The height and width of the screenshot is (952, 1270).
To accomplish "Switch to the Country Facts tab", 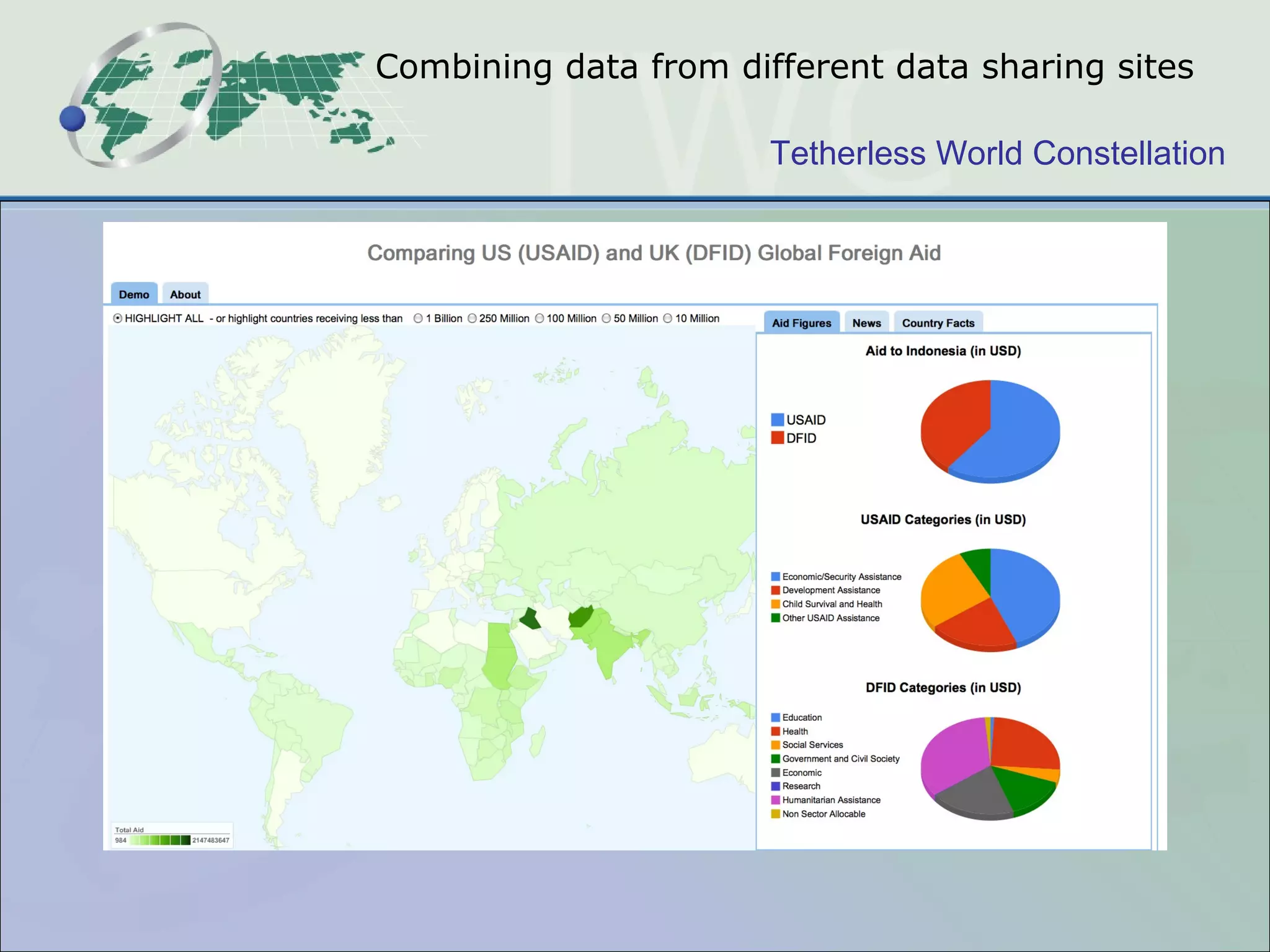I will (x=938, y=323).
